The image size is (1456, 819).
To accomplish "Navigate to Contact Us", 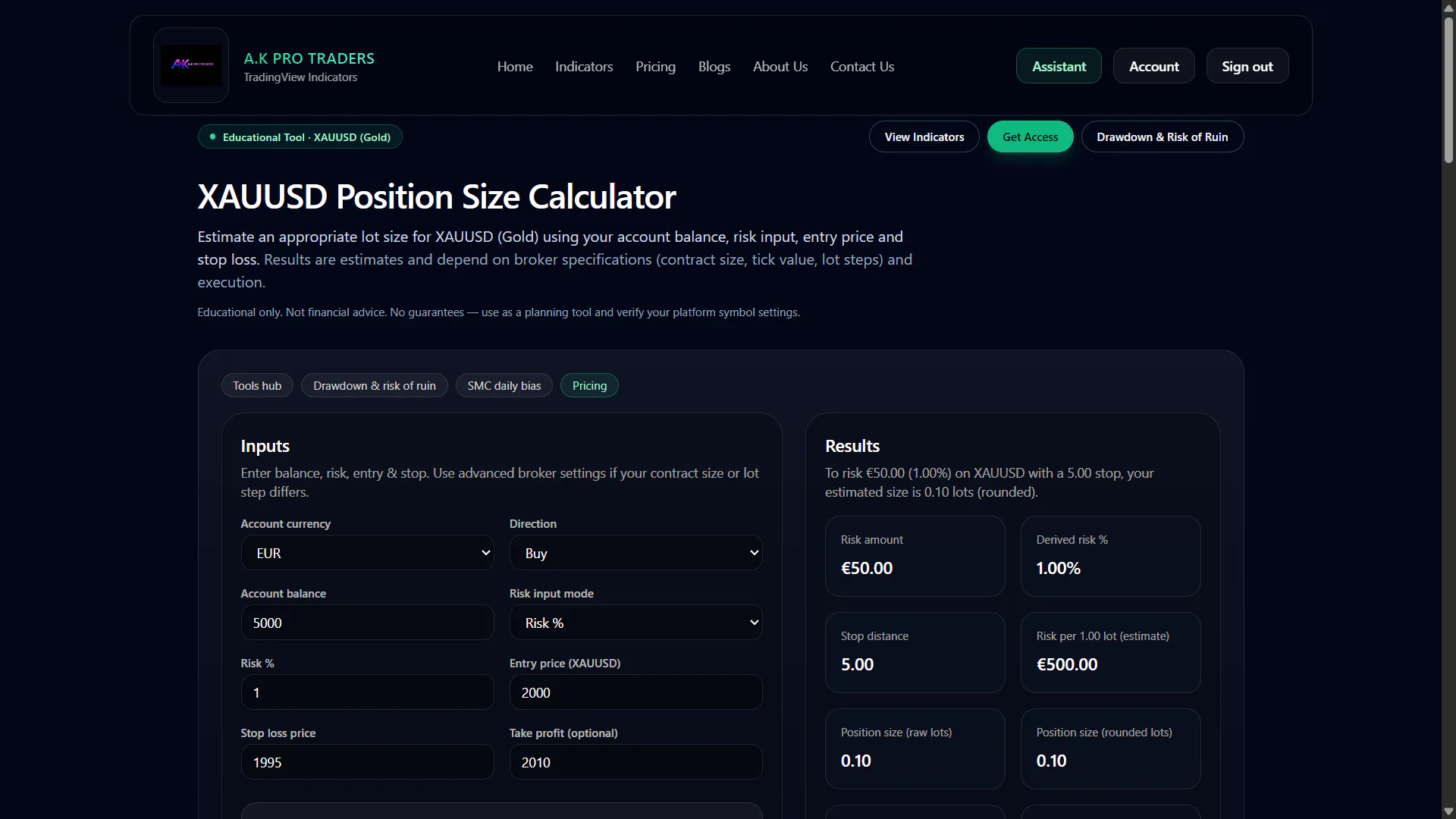I will (x=862, y=67).
